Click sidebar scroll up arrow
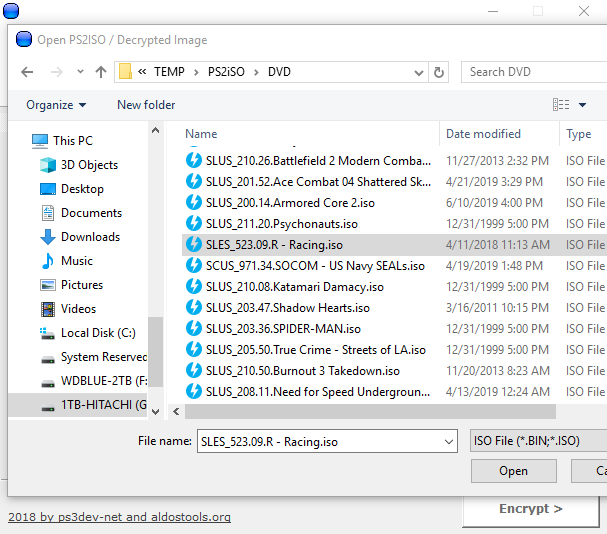 point(156,130)
